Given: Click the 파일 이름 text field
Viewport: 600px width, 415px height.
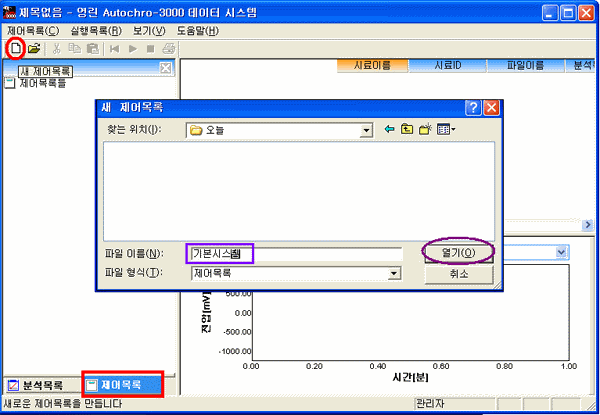Looking at the screenshot, I should [x=295, y=254].
